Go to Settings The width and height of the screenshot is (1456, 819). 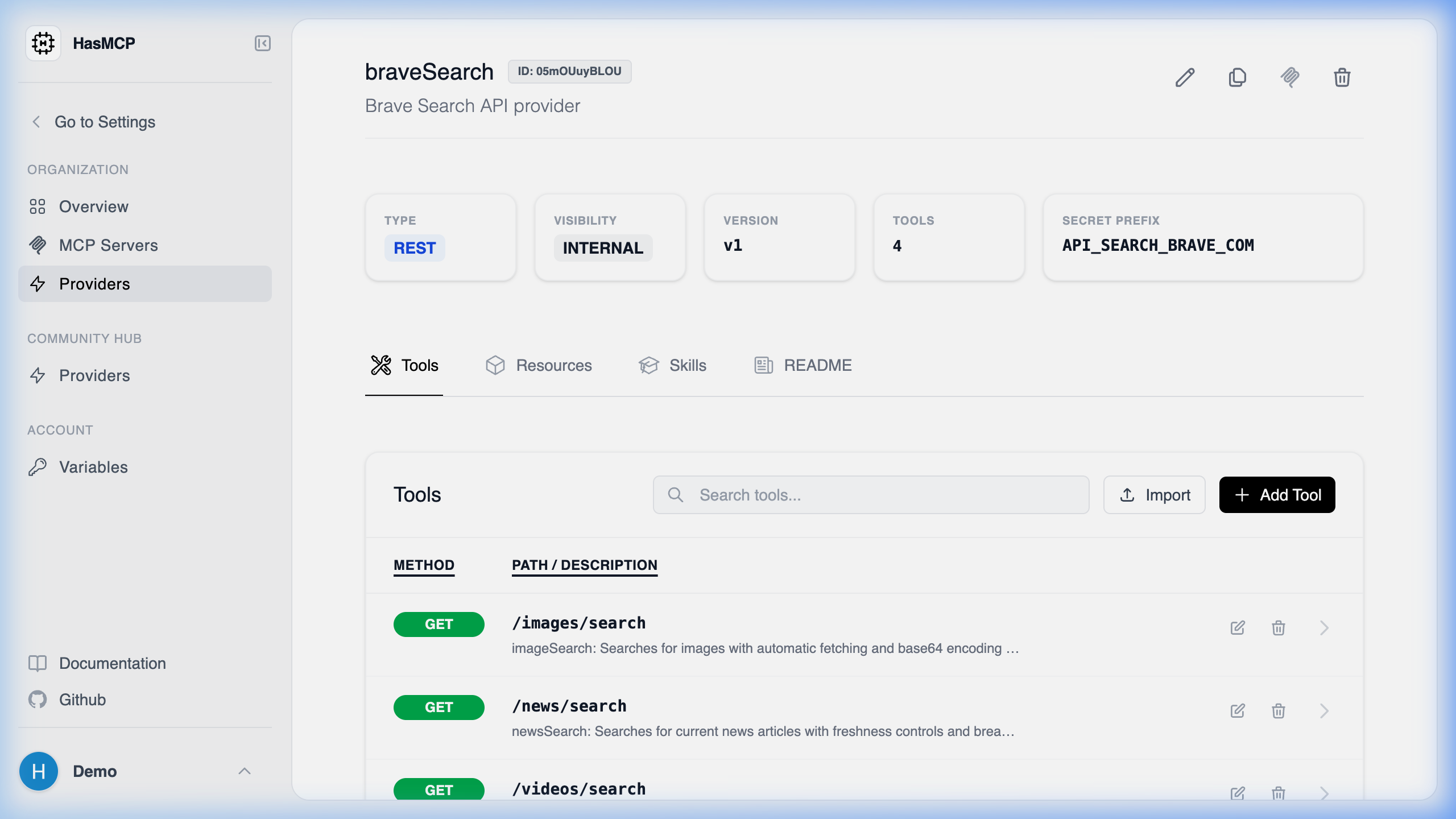[x=105, y=122]
